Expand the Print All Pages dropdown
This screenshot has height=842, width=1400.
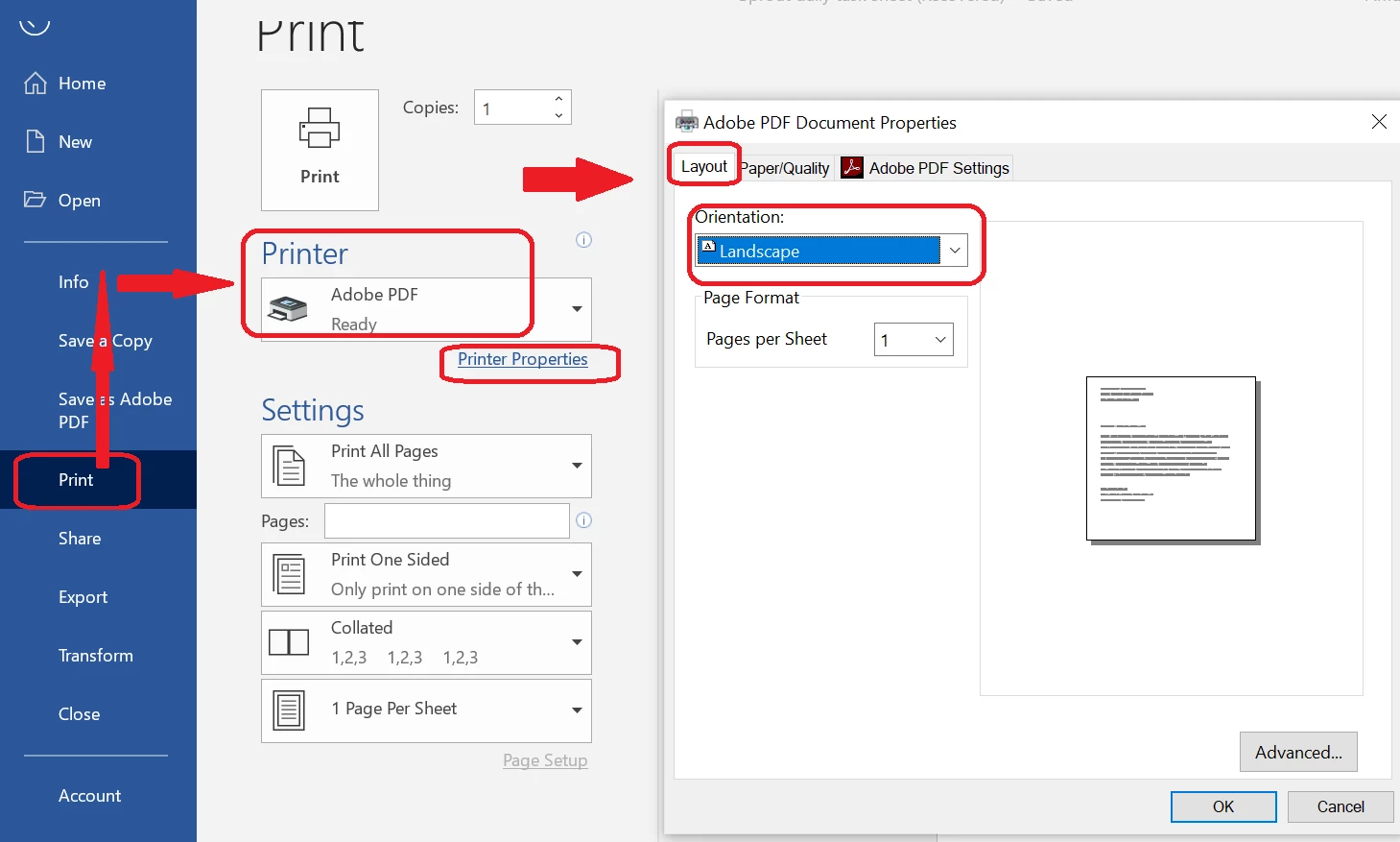tap(577, 466)
